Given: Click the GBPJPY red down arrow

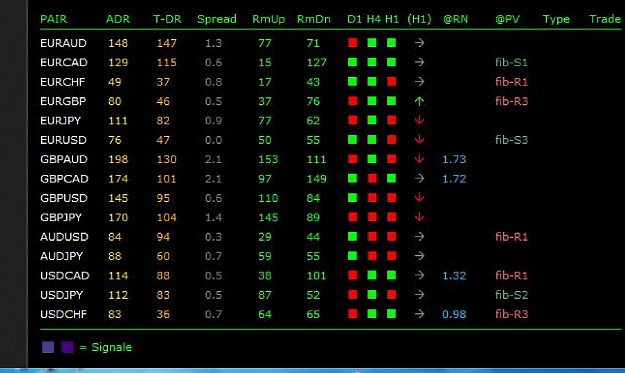Looking at the screenshot, I should tap(419, 217).
